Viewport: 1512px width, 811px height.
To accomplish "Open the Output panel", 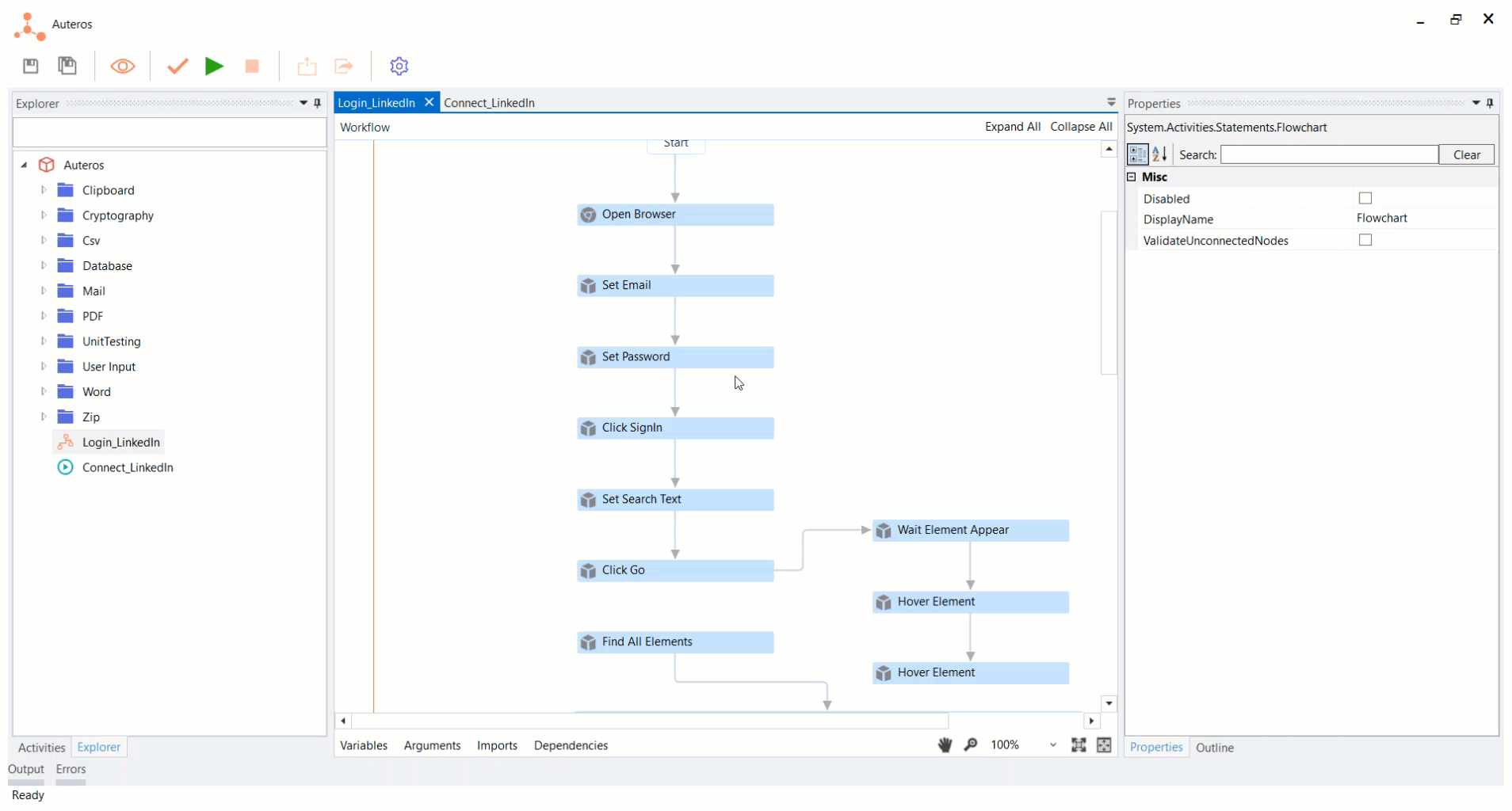I will [x=26, y=769].
